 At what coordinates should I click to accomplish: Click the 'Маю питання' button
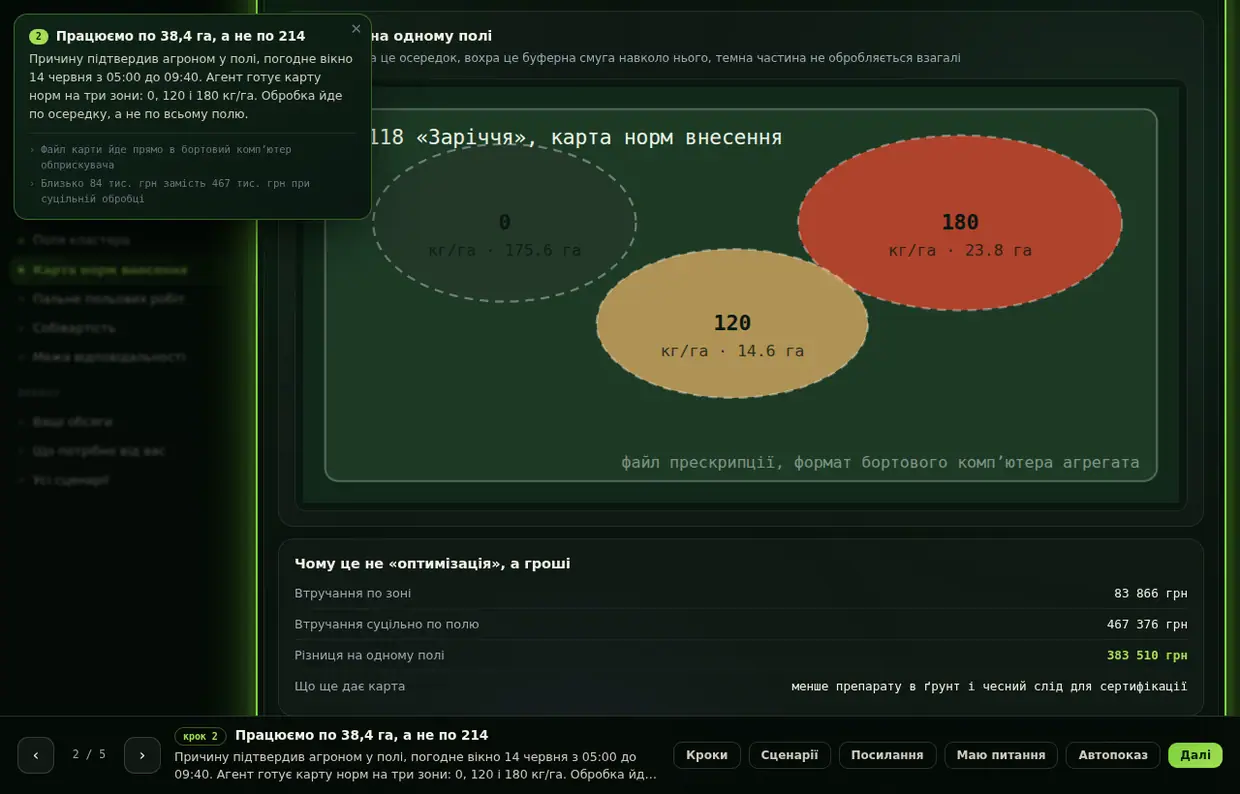pyautogui.click(x=1001, y=755)
